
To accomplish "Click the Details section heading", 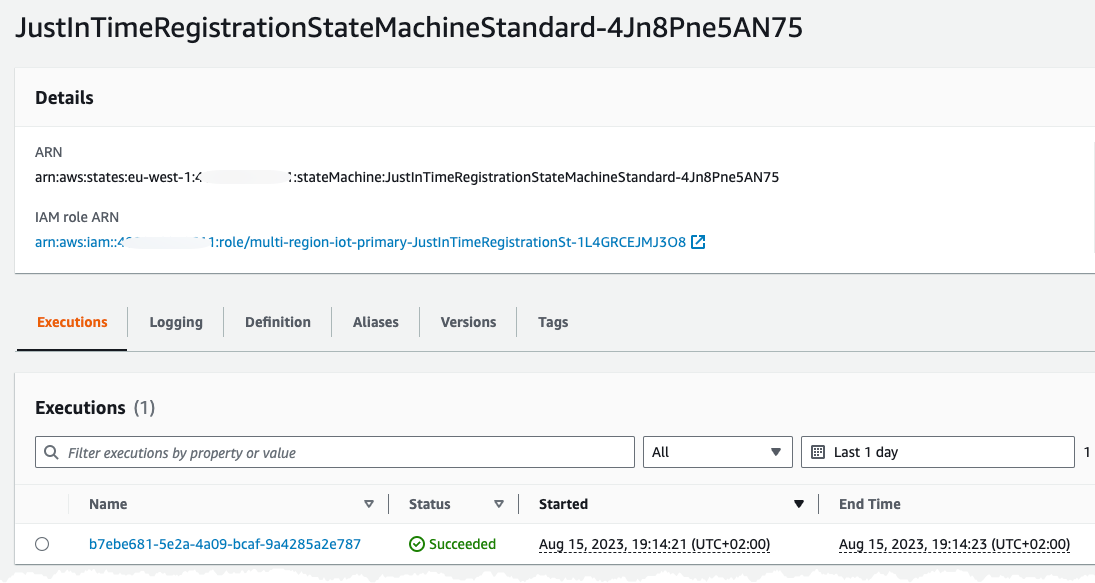I will pos(64,98).
